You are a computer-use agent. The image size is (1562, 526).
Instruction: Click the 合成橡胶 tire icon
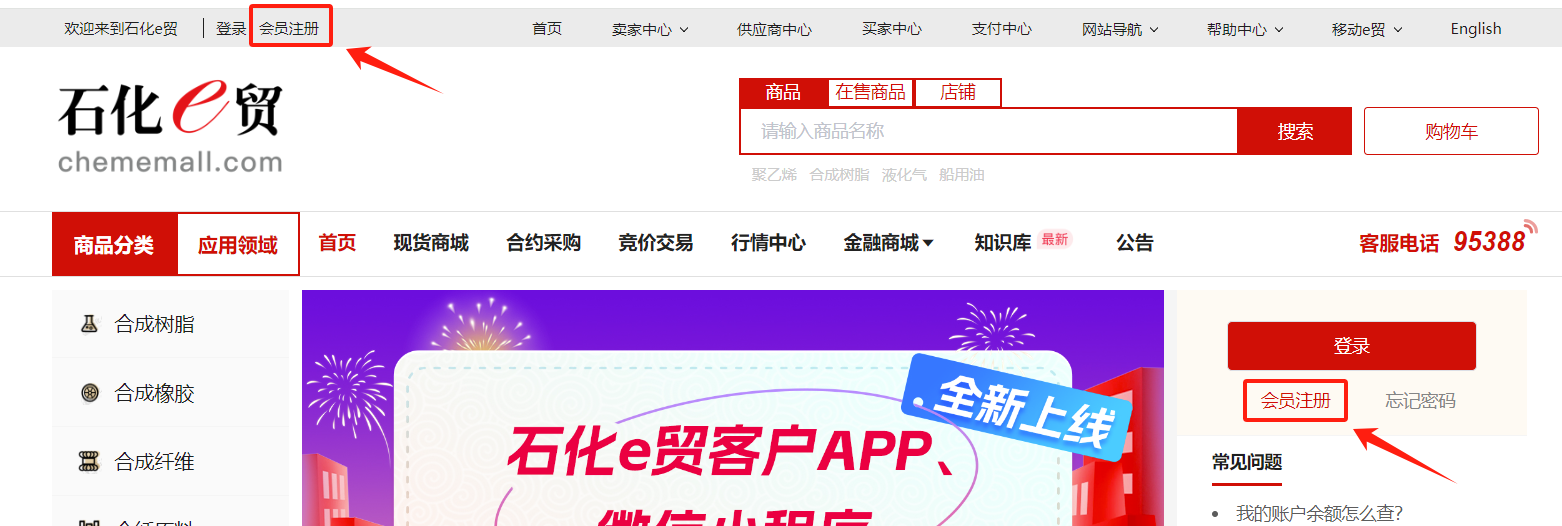point(90,393)
